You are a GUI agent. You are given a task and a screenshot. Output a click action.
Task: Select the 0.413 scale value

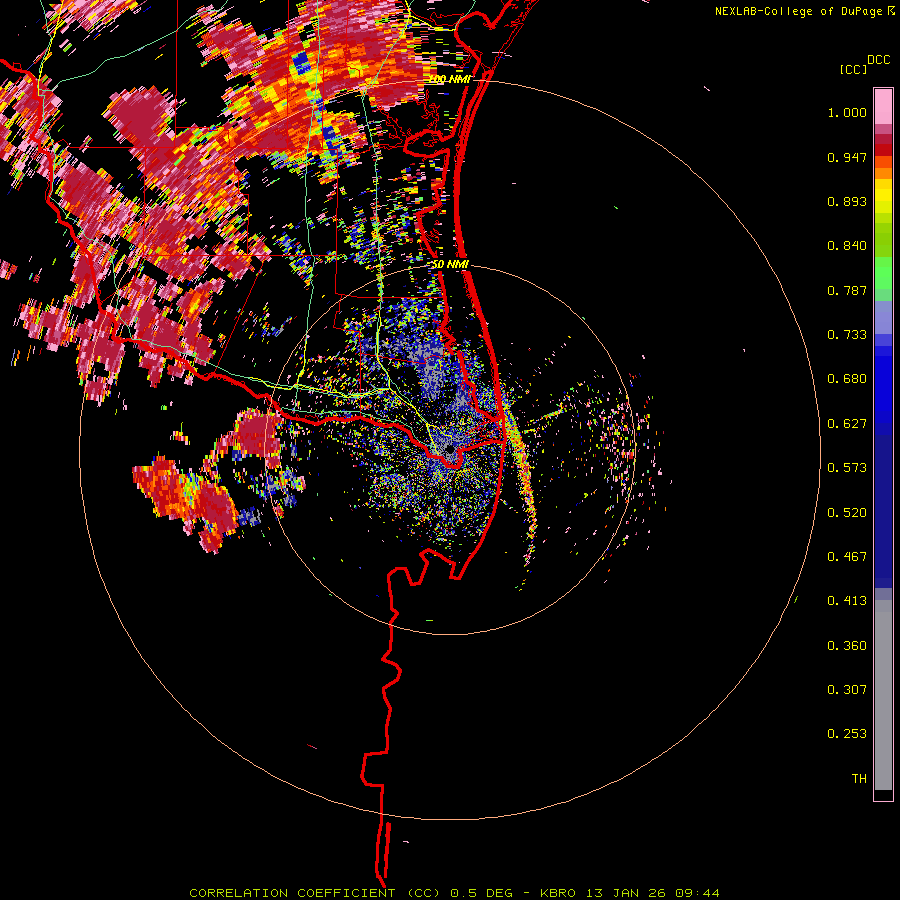pos(847,601)
